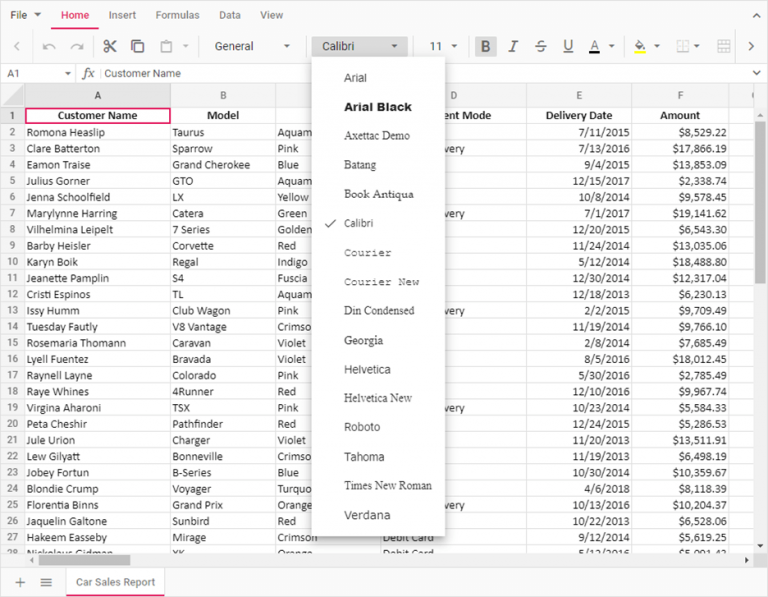Toggle Underline formatting
Viewport: 768px width, 597px height.
(568, 46)
